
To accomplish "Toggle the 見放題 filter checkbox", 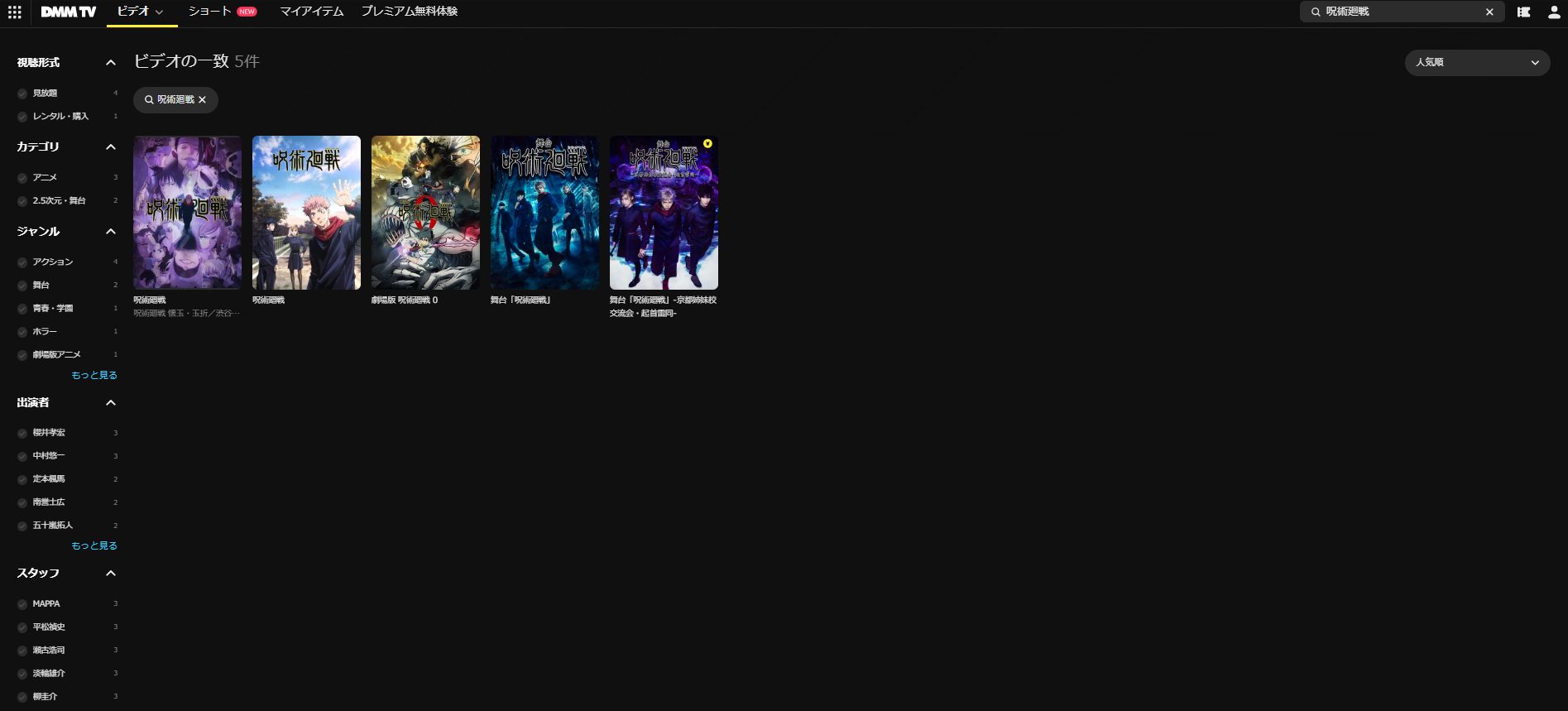I will (22, 94).
